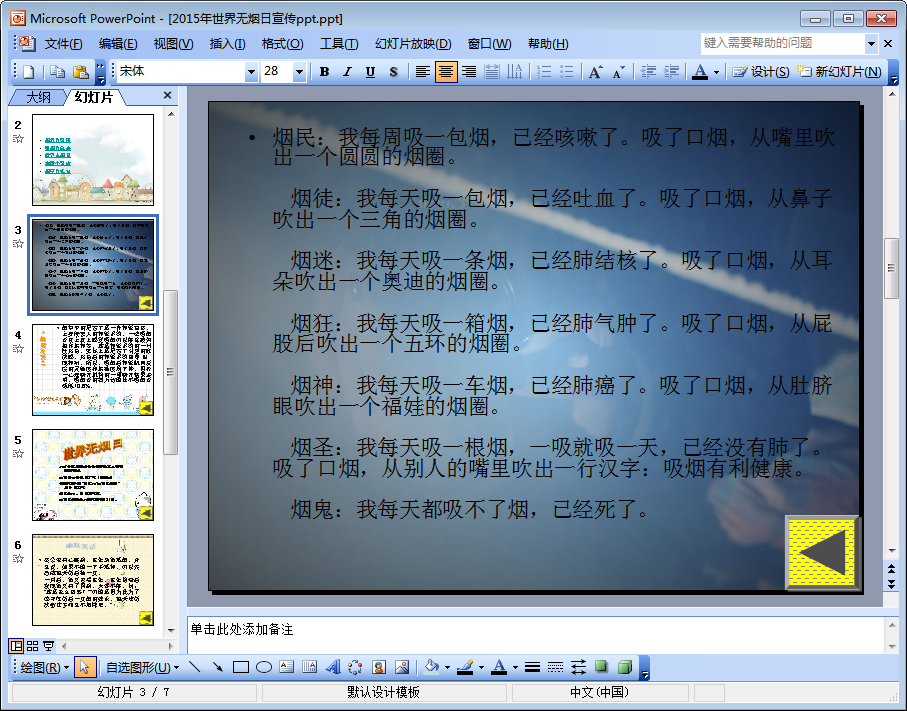907x711 pixels.
Task: Open the Design (设计) task pane
Action: coord(760,72)
